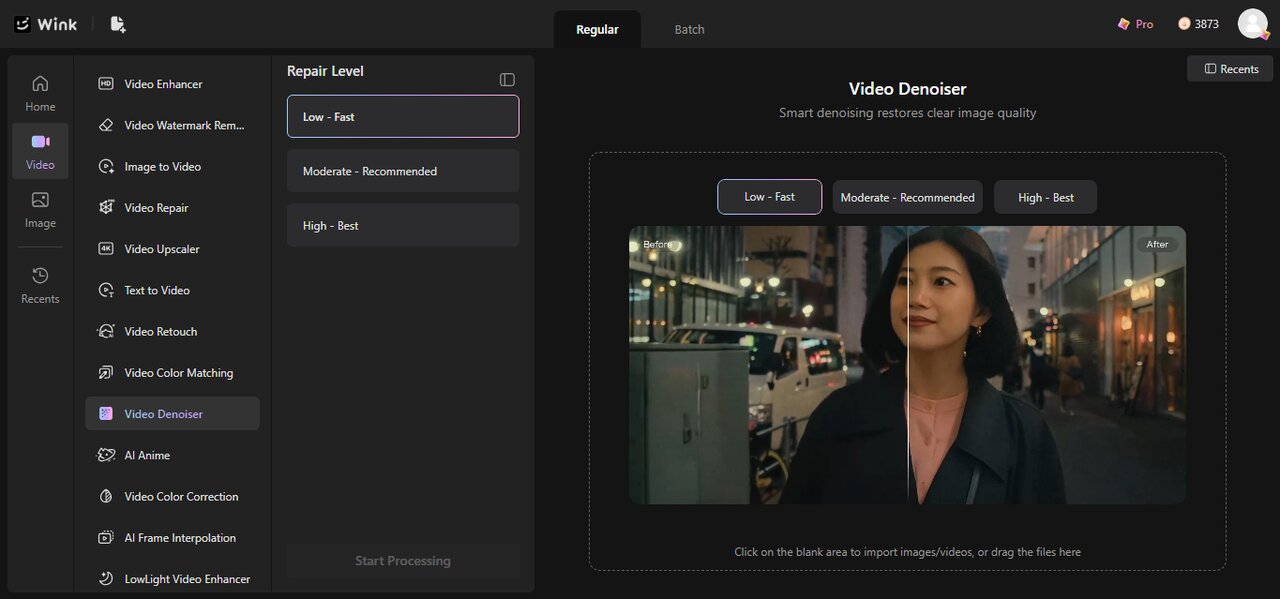1280x599 pixels.
Task: Open Video Color Matching tool label
Action: click(x=179, y=373)
